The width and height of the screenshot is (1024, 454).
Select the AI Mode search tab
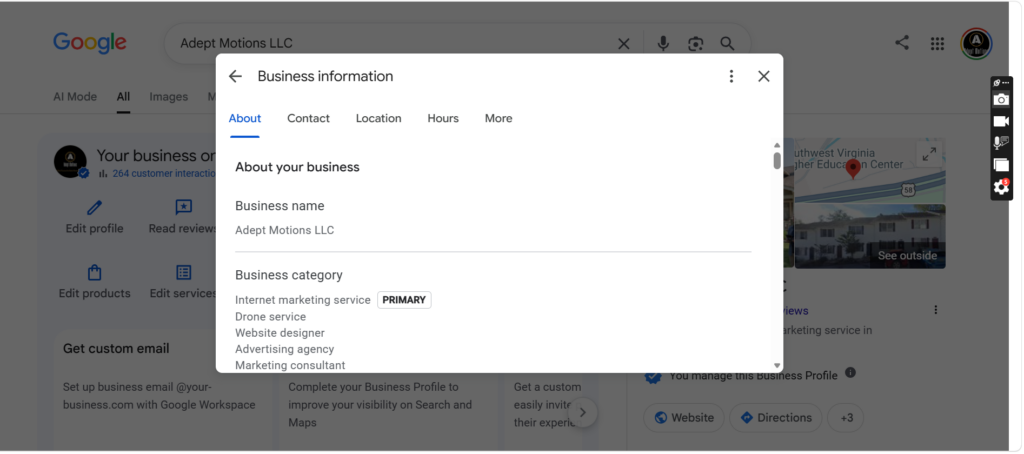pyautogui.click(x=75, y=97)
